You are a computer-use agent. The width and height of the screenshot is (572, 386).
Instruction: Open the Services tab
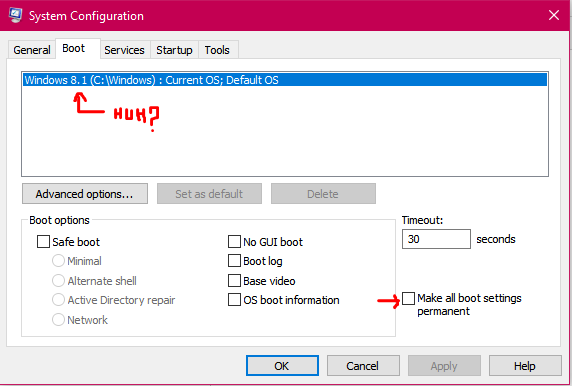pyautogui.click(x=124, y=50)
